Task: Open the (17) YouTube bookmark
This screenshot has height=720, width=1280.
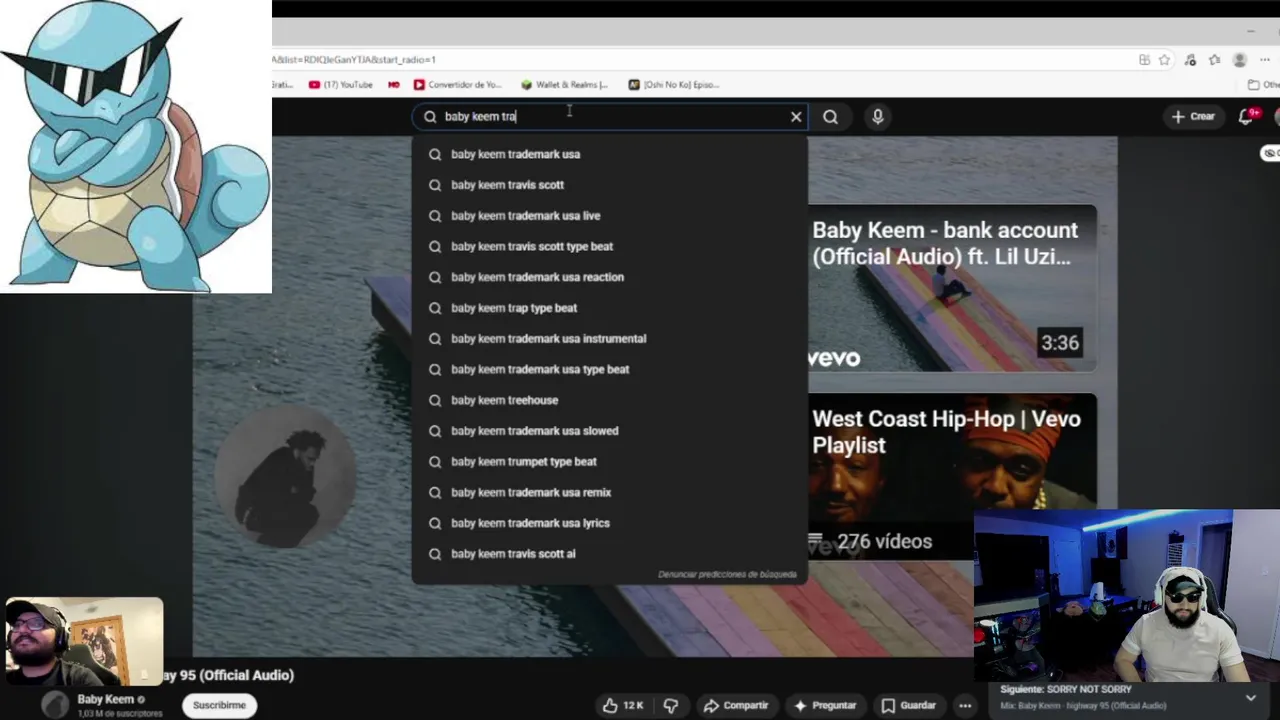Action: pyautogui.click(x=341, y=85)
